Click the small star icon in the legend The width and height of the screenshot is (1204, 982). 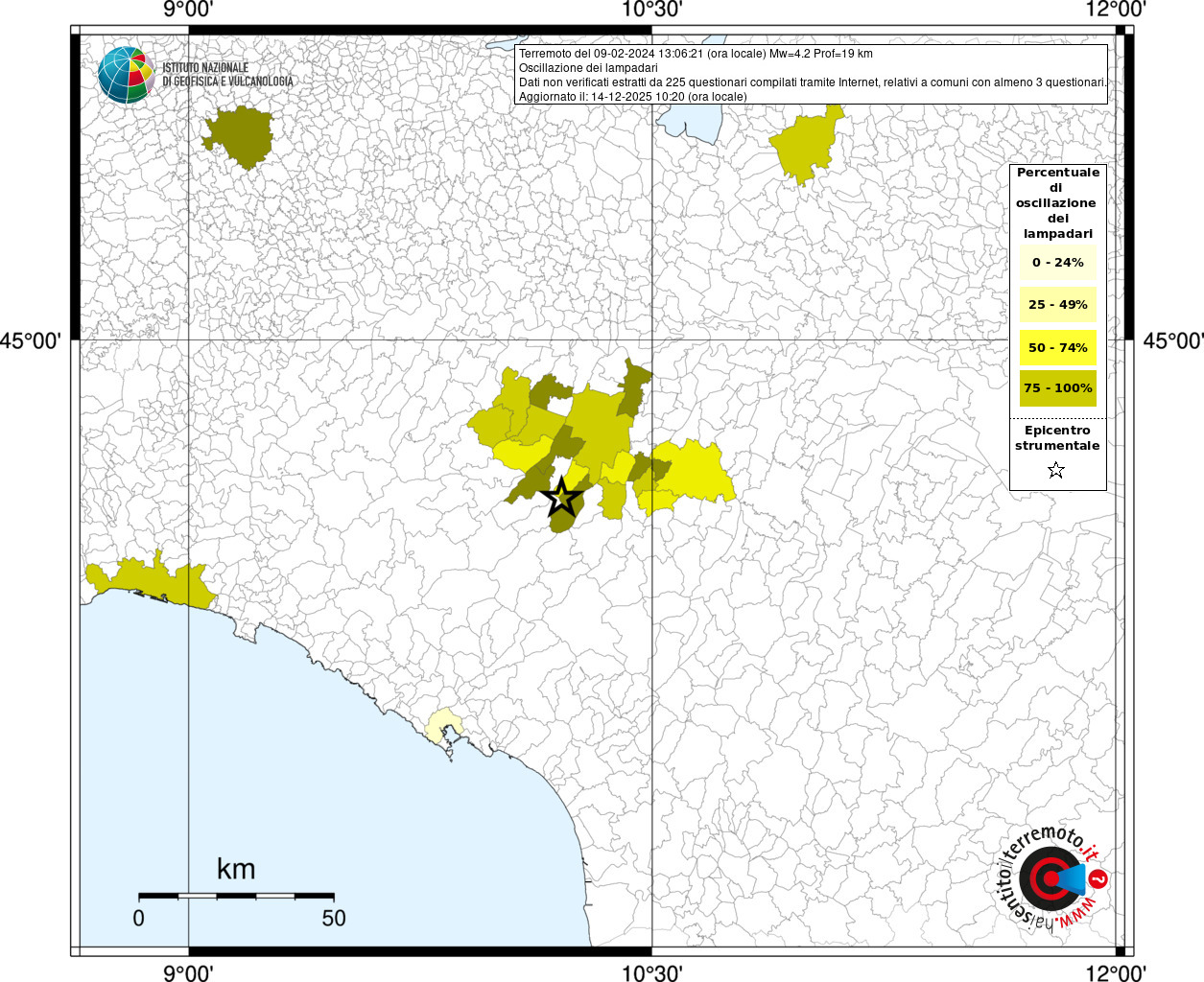pos(1056,470)
